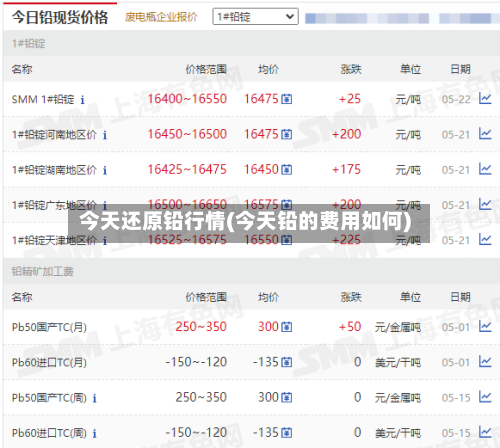Select price range 16425~16475
Viewport: 500px width, 448px height.
187,169
